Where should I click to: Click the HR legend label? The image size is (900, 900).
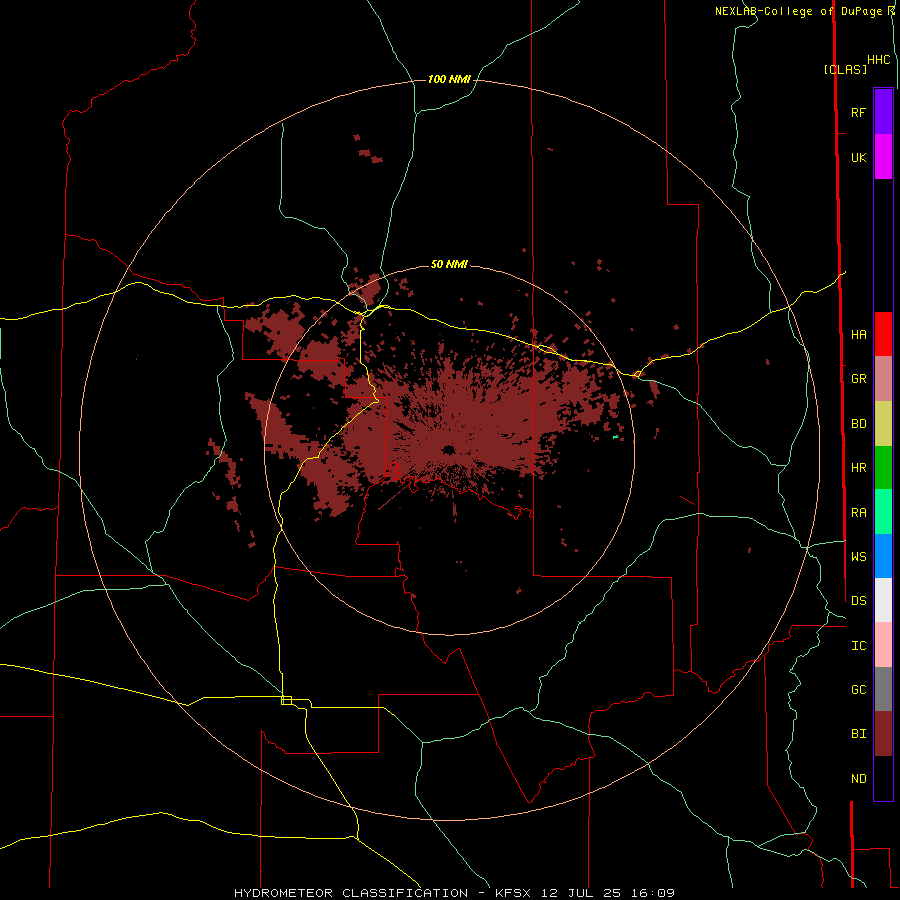(x=859, y=468)
